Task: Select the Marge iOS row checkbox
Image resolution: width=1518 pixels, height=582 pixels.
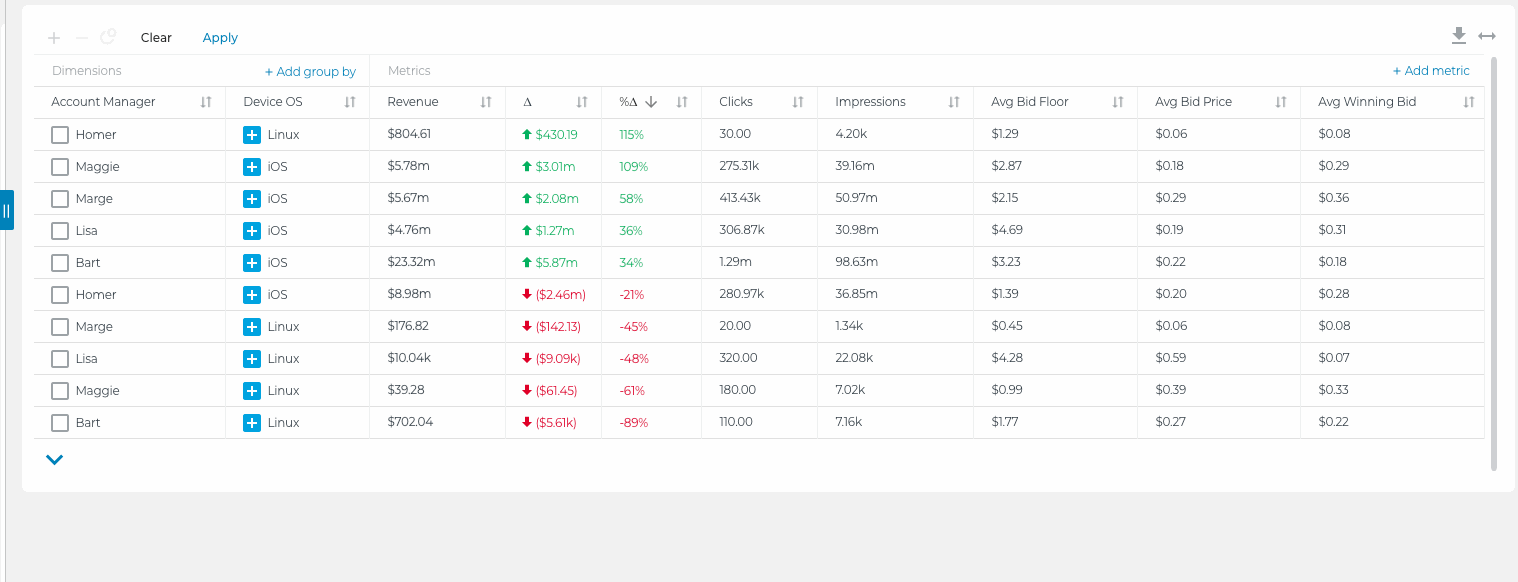Action: (60, 199)
